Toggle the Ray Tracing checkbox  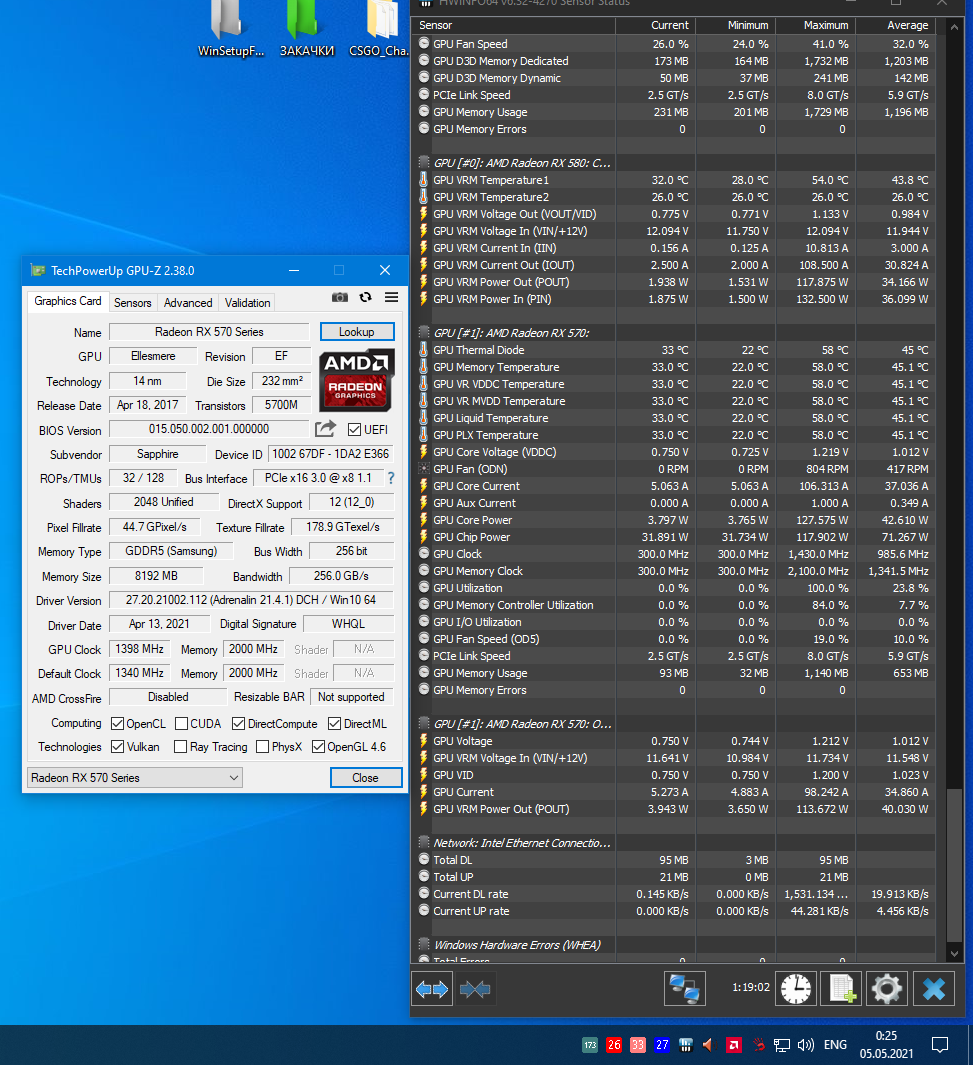pyautogui.click(x=181, y=746)
